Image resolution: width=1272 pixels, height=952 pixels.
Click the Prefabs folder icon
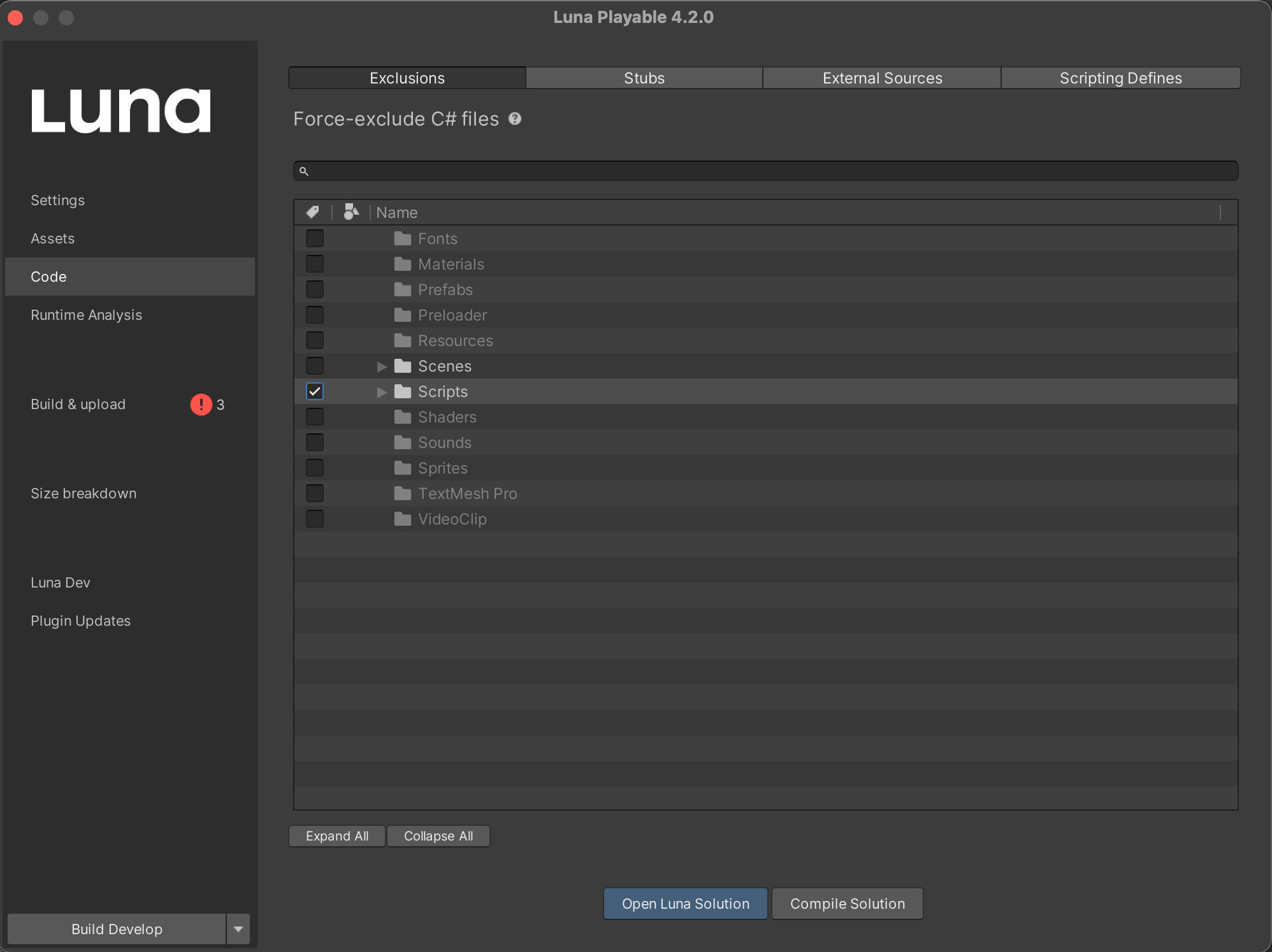tap(403, 290)
